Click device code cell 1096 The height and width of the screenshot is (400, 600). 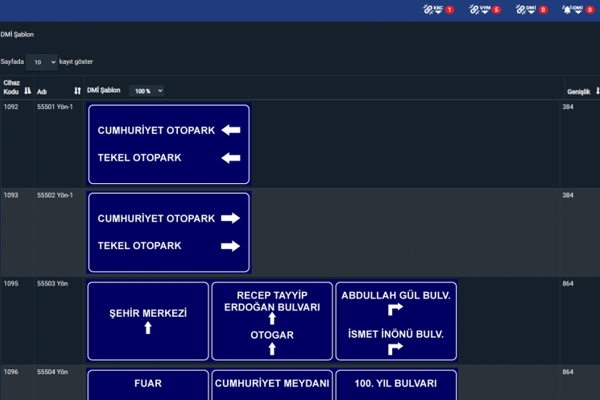tap(11, 372)
